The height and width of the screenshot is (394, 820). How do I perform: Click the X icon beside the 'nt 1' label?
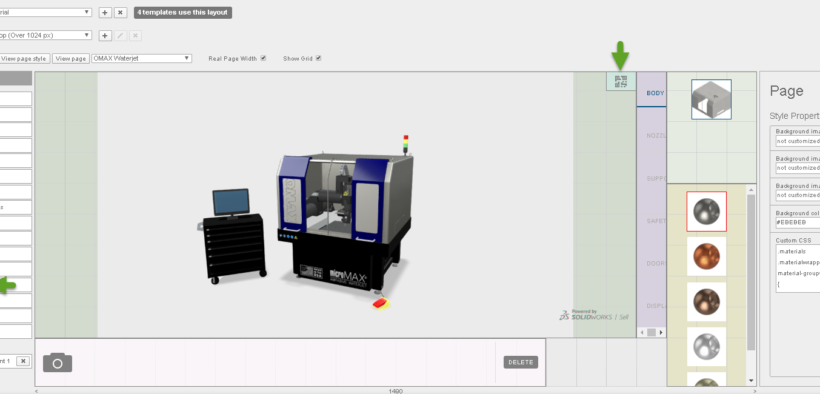[23, 361]
